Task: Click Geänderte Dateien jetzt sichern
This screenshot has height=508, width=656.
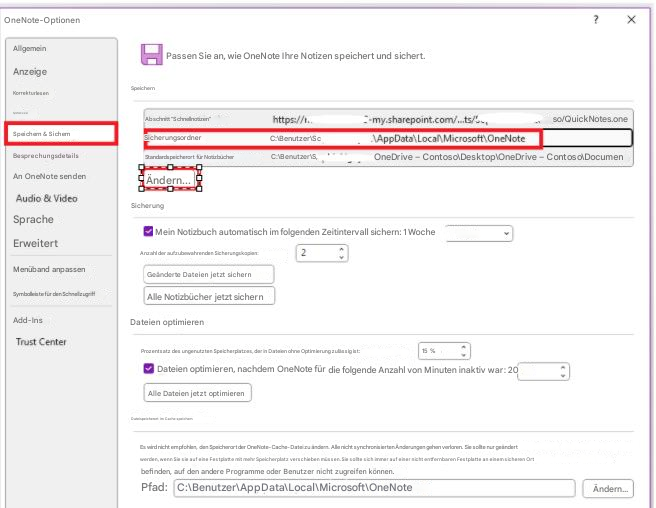Action: click(x=209, y=275)
